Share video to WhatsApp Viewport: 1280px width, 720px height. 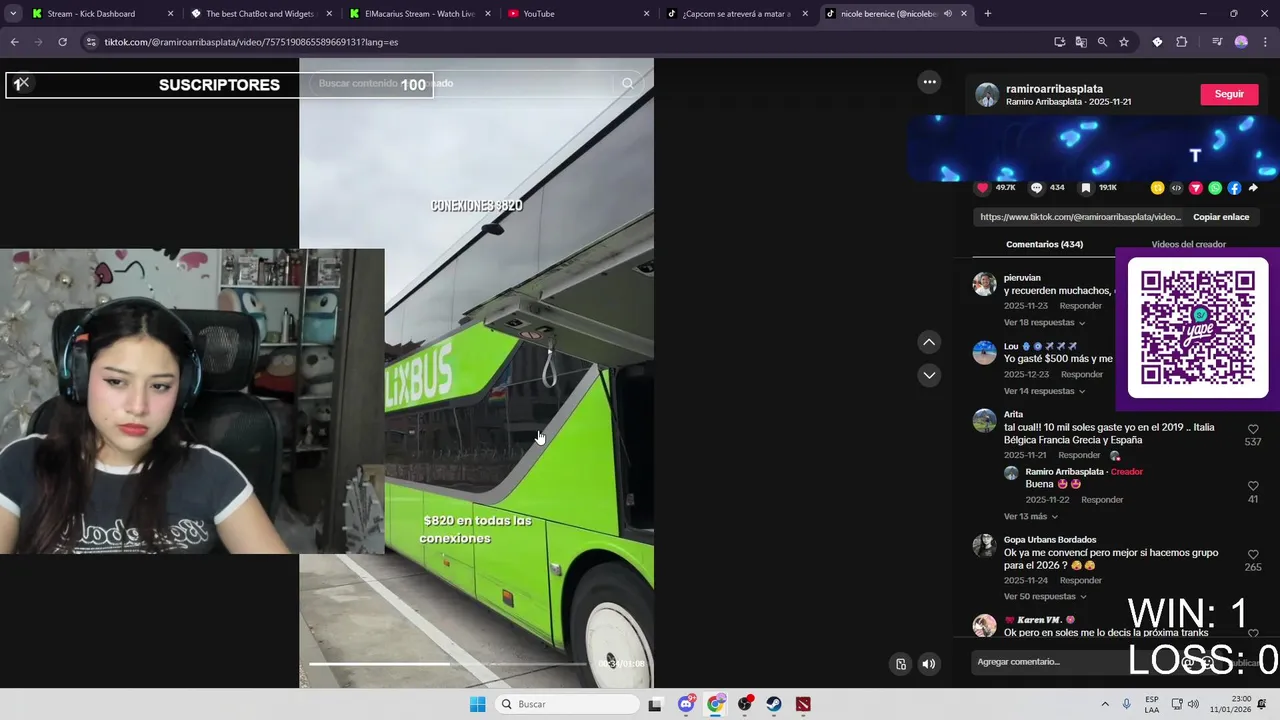(x=1215, y=188)
